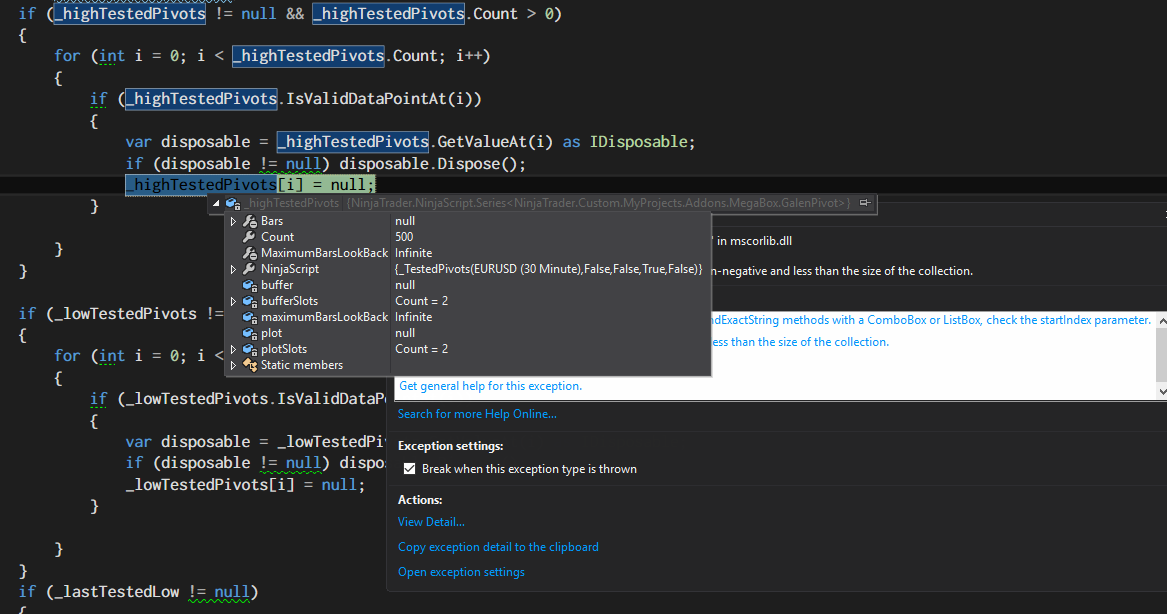Select the Bars value null
1167x614 pixels.
pyautogui.click(x=405, y=221)
